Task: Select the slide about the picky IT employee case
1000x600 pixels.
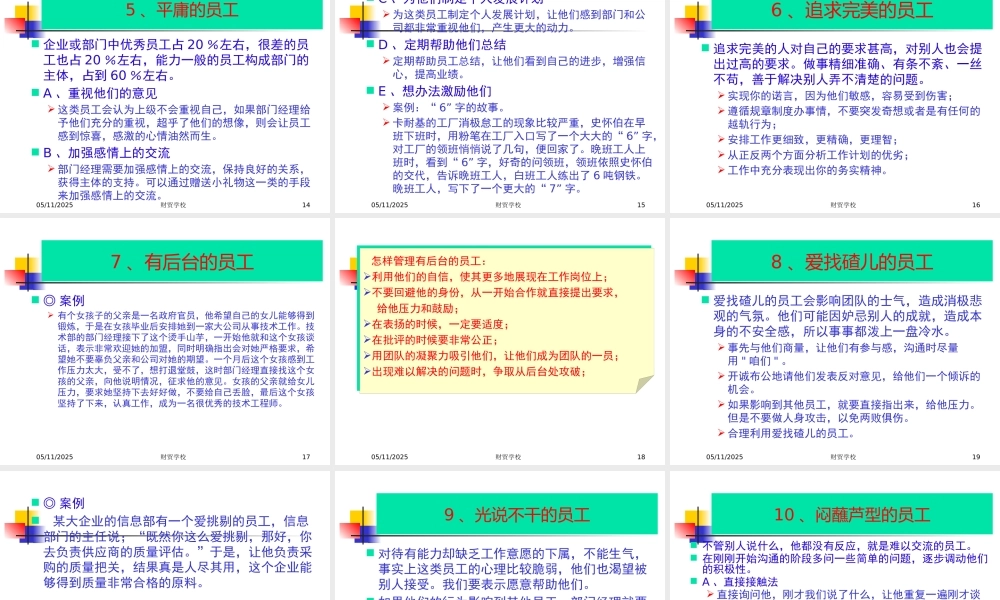Action: click(x=165, y=536)
